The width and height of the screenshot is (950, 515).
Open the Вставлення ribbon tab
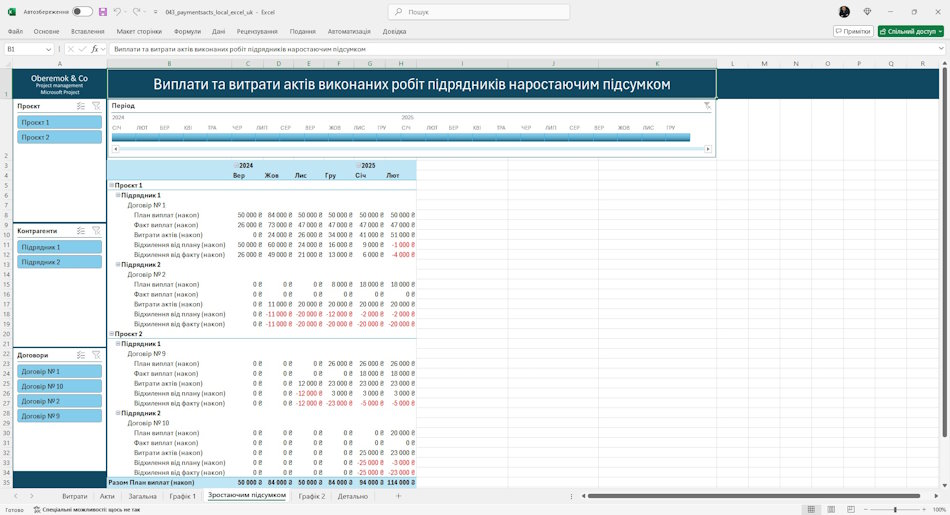pos(87,32)
